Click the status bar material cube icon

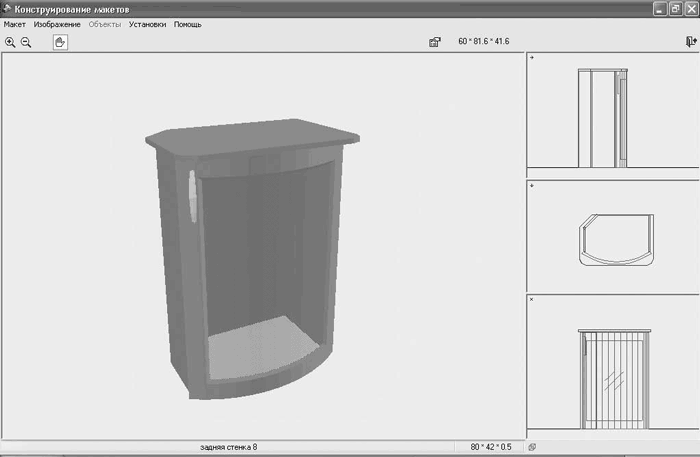pos(532,447)
